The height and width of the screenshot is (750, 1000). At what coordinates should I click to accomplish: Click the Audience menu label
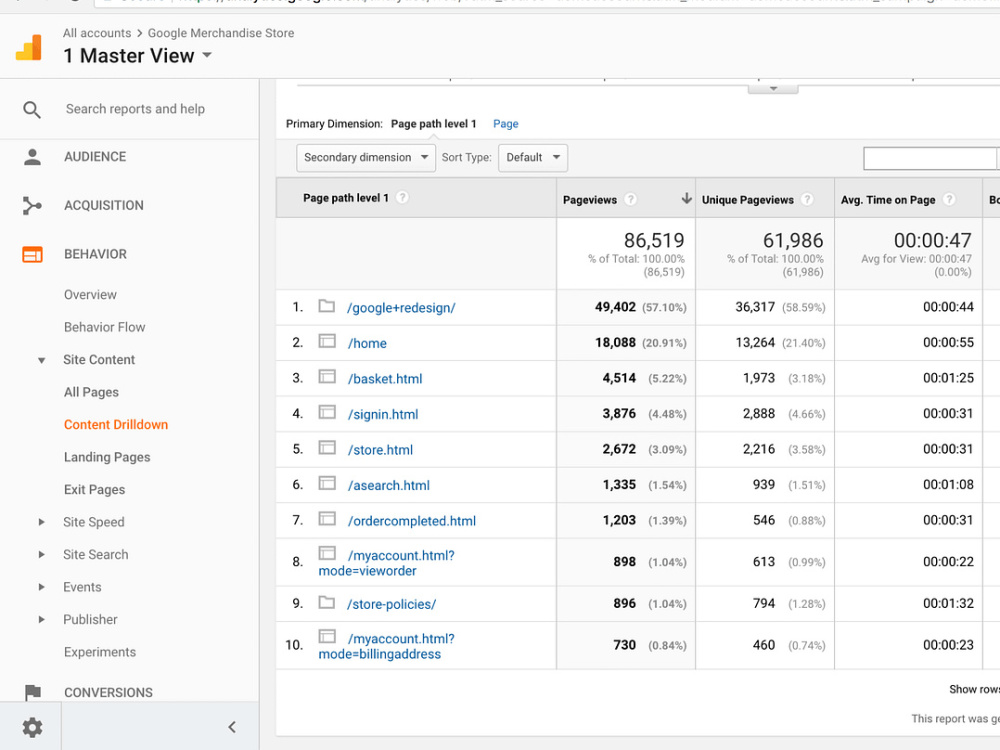(95, 157)
